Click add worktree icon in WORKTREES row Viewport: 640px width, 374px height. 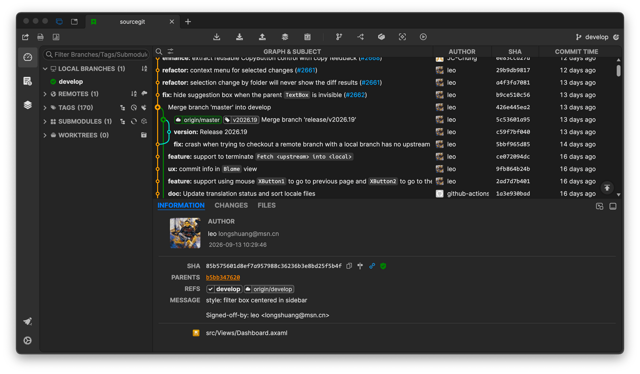[144, 135]
